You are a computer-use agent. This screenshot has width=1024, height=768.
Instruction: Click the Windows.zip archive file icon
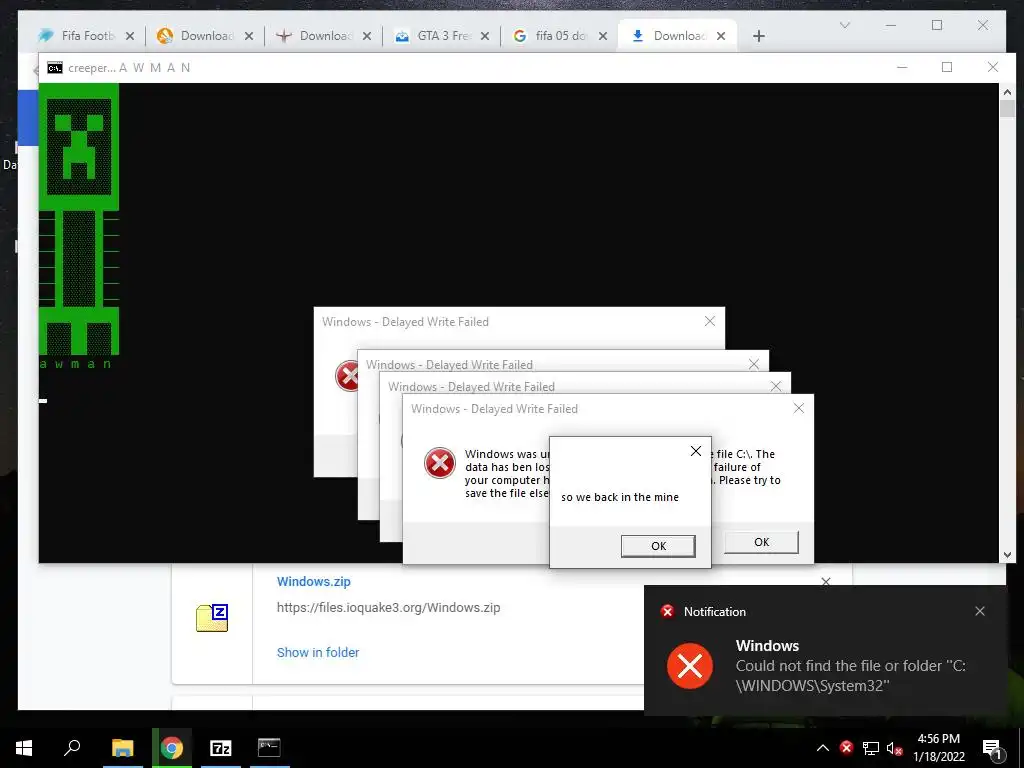(212, 618)
